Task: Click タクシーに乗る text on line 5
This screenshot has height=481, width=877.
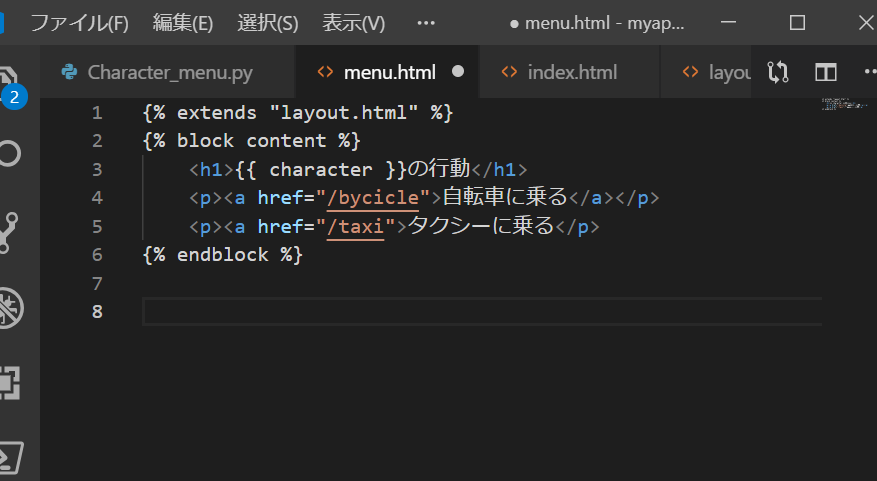Action: pyautogui.click(x=480, y=226)
